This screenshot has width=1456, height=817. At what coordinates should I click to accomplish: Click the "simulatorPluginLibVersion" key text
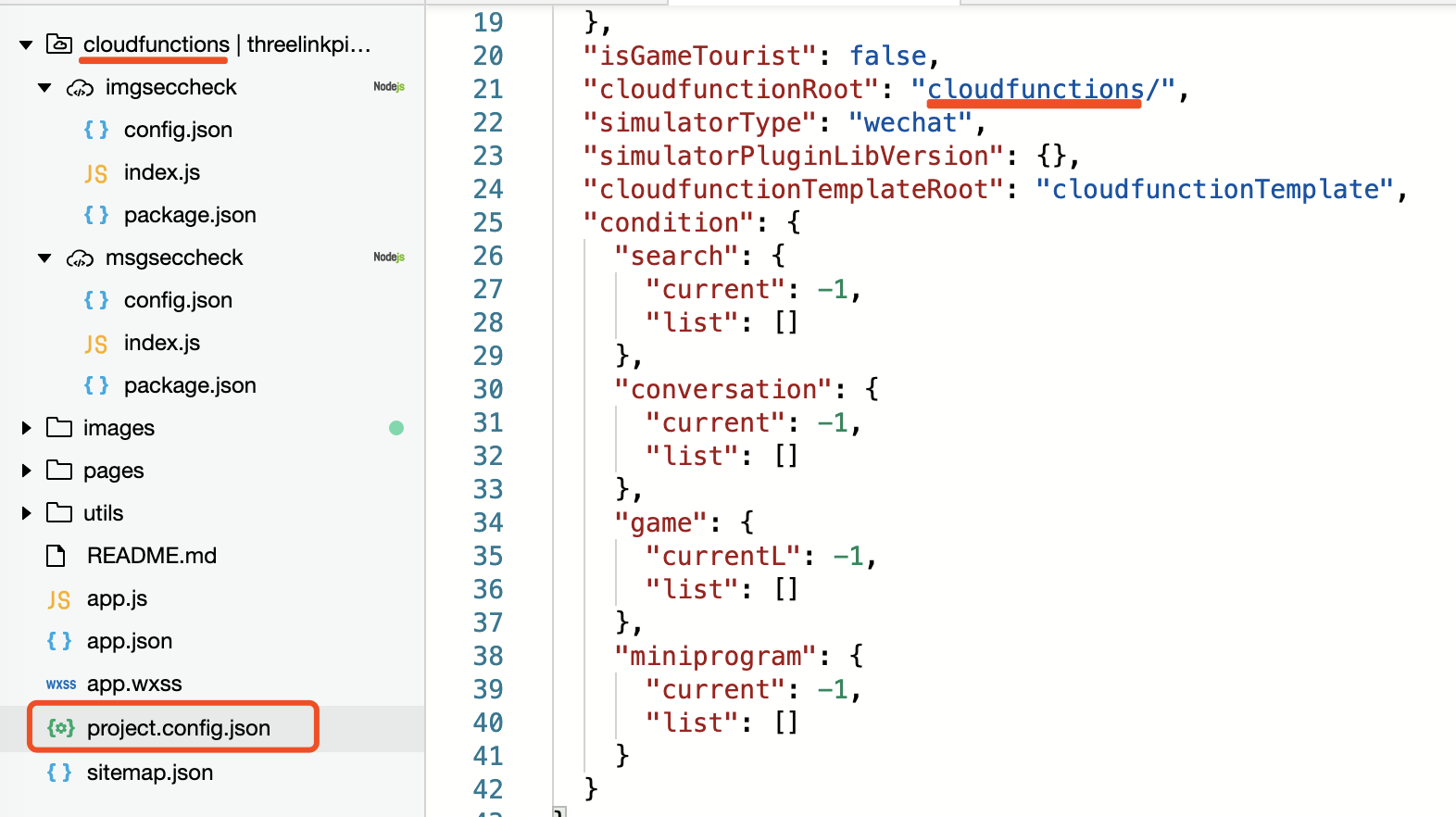793,156
